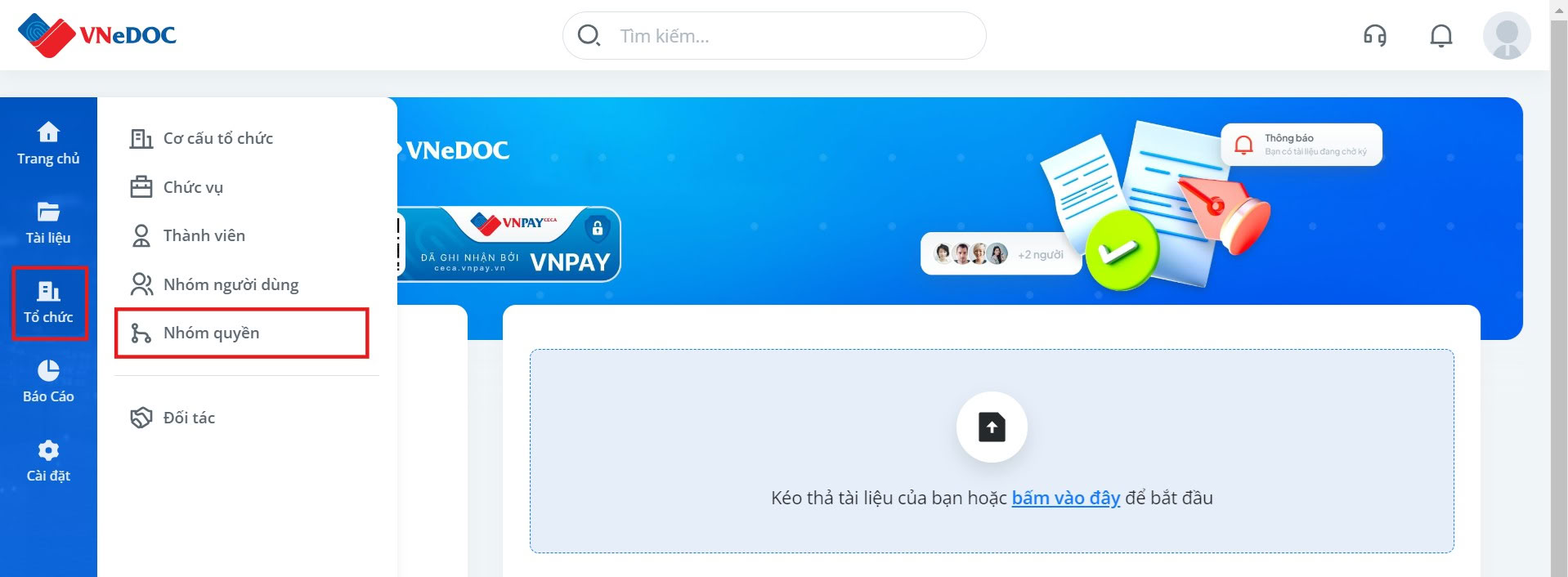The image size is (1568, 577).
Task: Click the search magnifier icon
Action: pyautogui.click(x=589, y=35)
